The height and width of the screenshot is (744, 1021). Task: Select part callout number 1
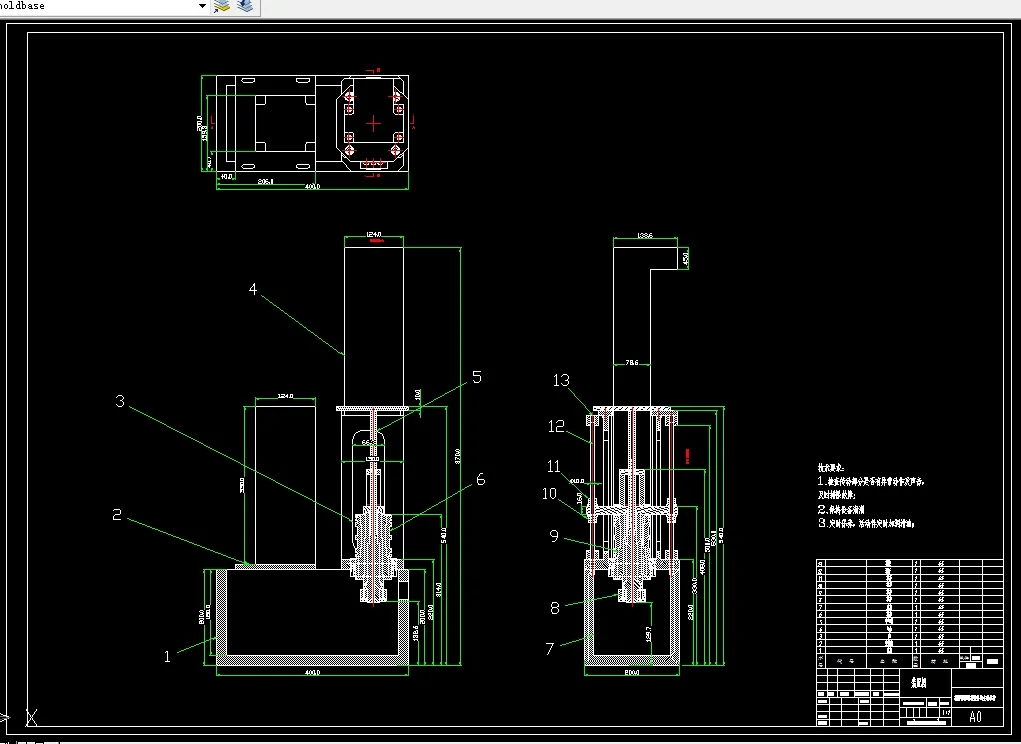pyautogui.click(x=167, y=657)
